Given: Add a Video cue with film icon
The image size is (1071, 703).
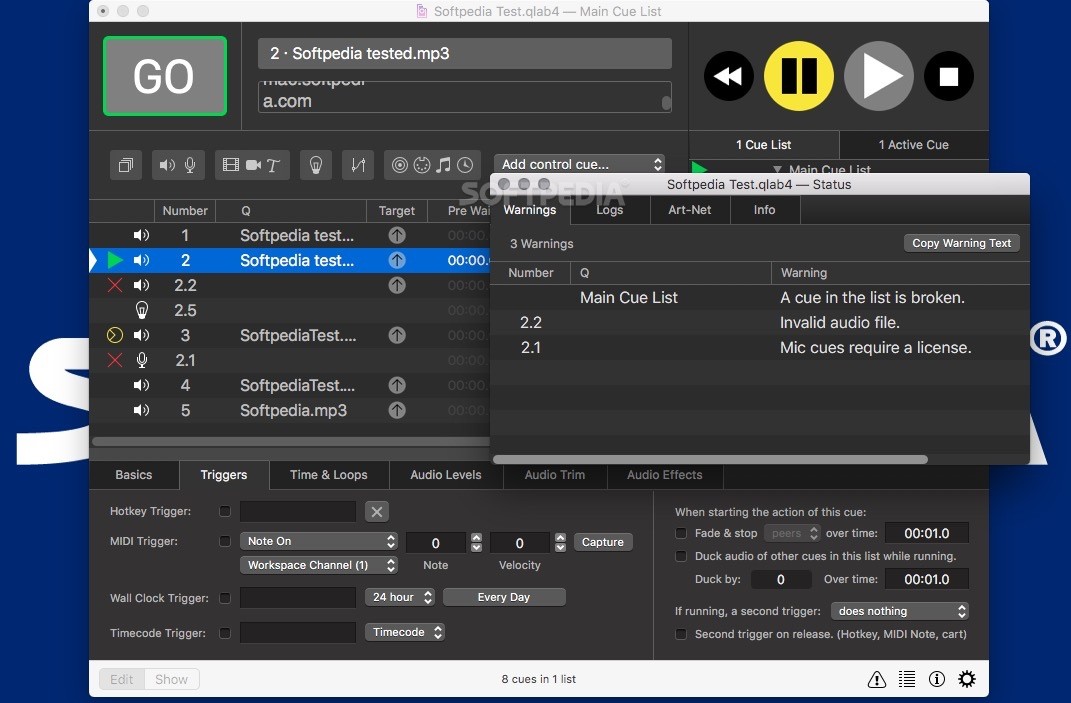Looking at the screenshot, I should 231,165.
